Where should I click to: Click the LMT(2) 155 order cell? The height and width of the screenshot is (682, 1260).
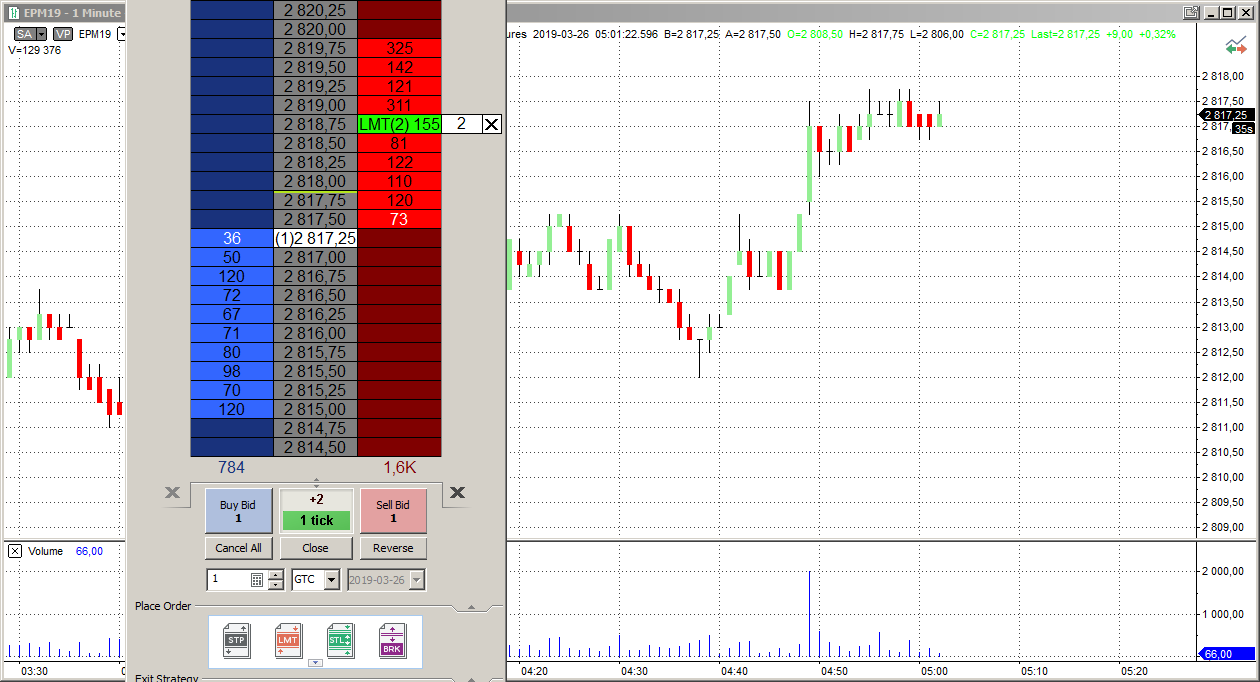point(399,124)
